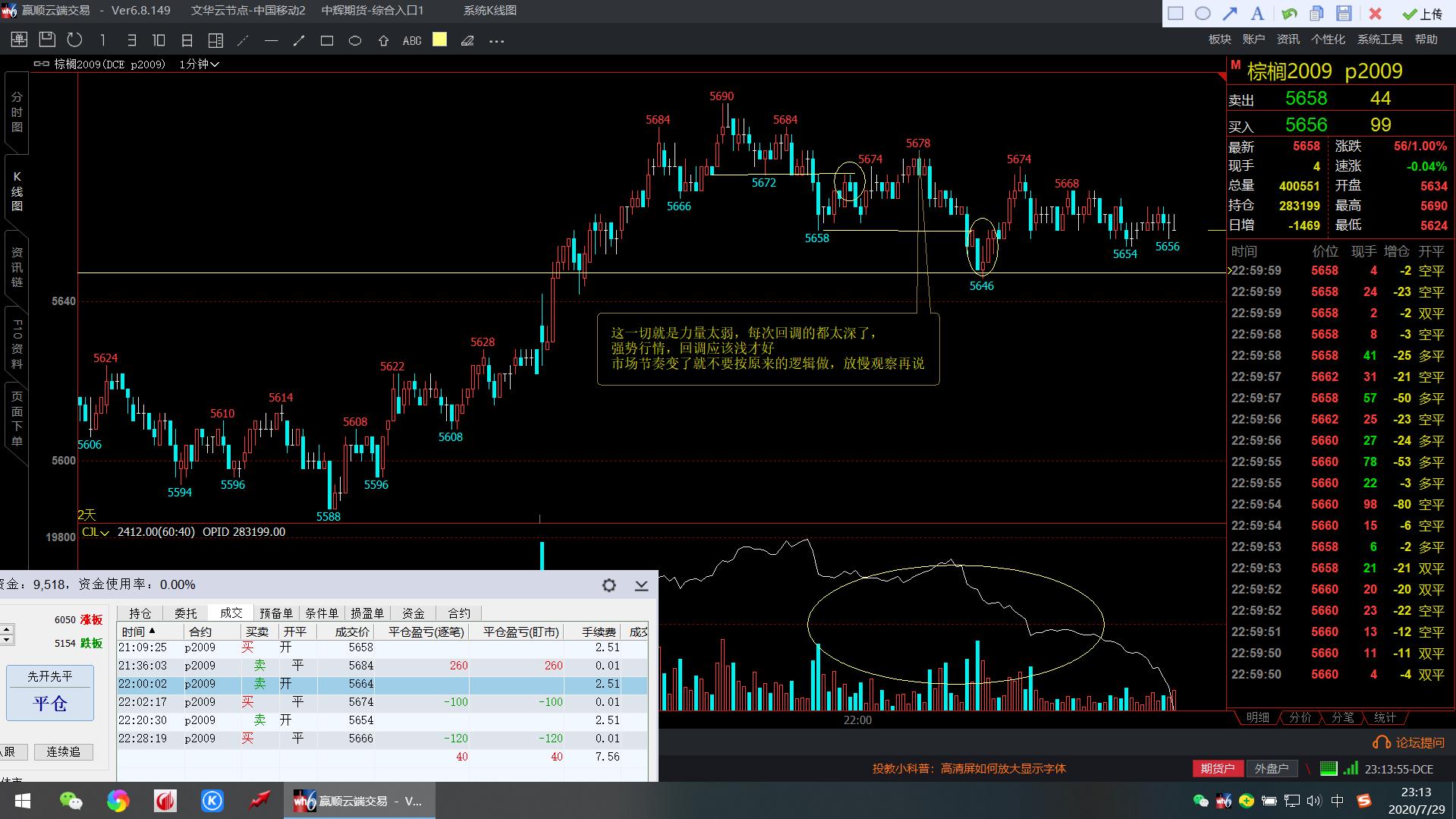Viewport: 1456px width, 819px height.
Task: Click the 论坛提问 forum link
Action: pyautogui.click(x=1410, y=743)
